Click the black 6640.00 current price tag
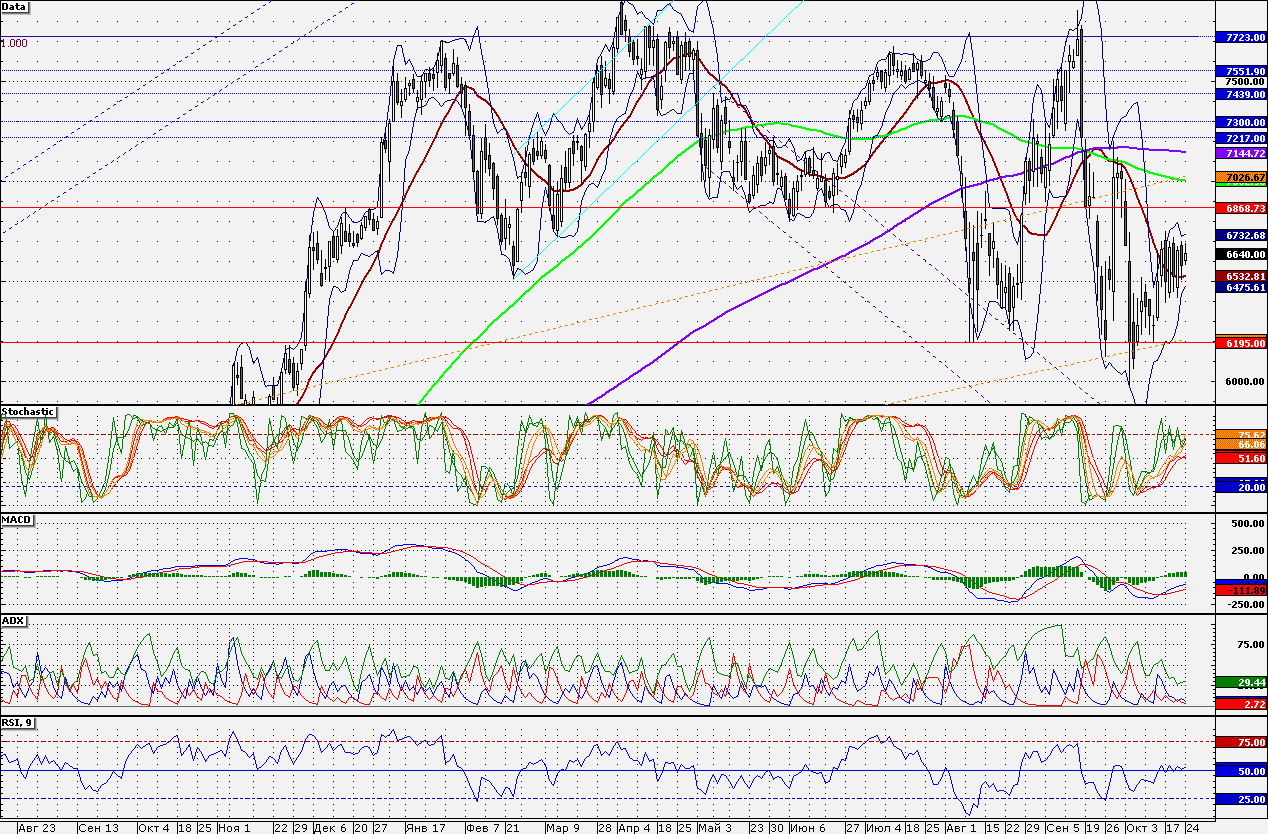This screenshot has height=834, width=1268. pyautogui.click(x=1240, y=254)
